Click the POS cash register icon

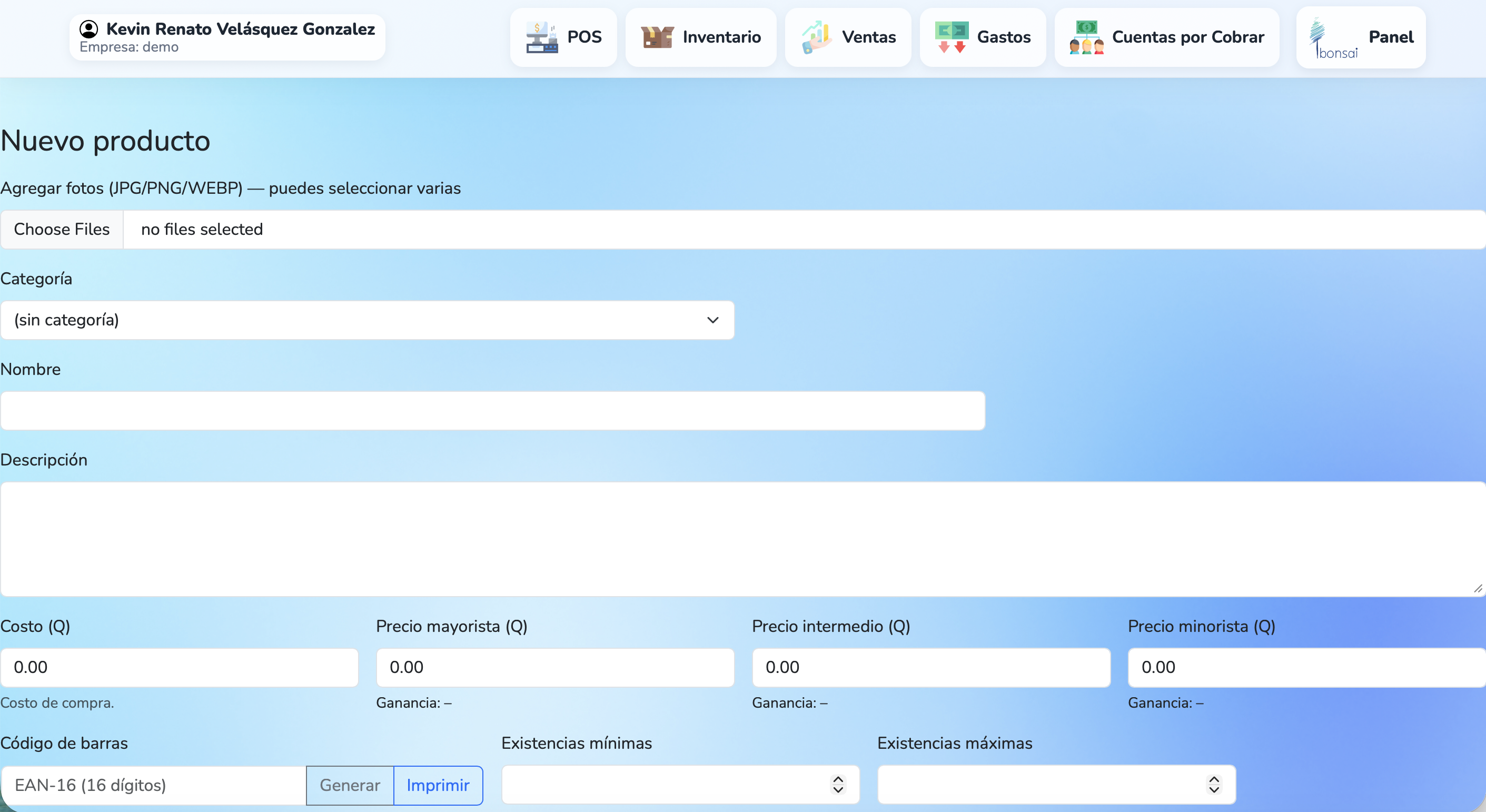point(541,37)
